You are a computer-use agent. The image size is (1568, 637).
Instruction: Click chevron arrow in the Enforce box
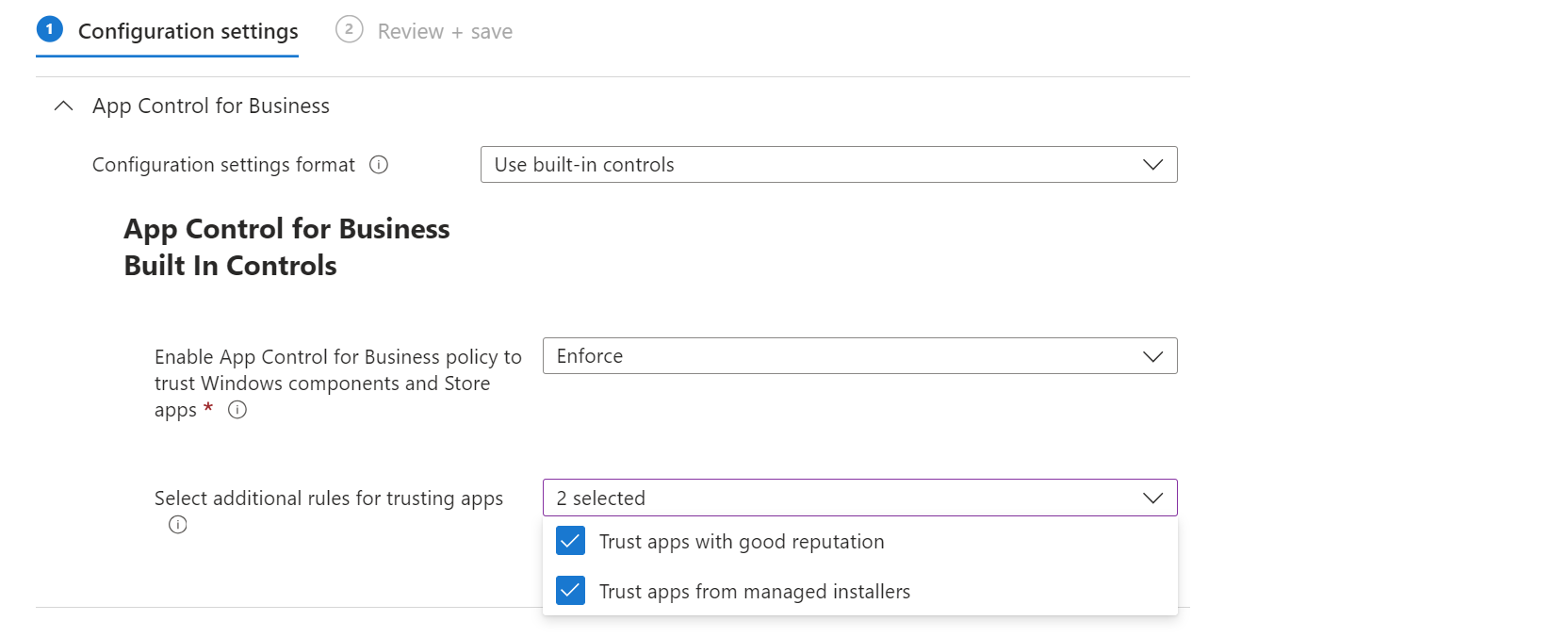1152,356
